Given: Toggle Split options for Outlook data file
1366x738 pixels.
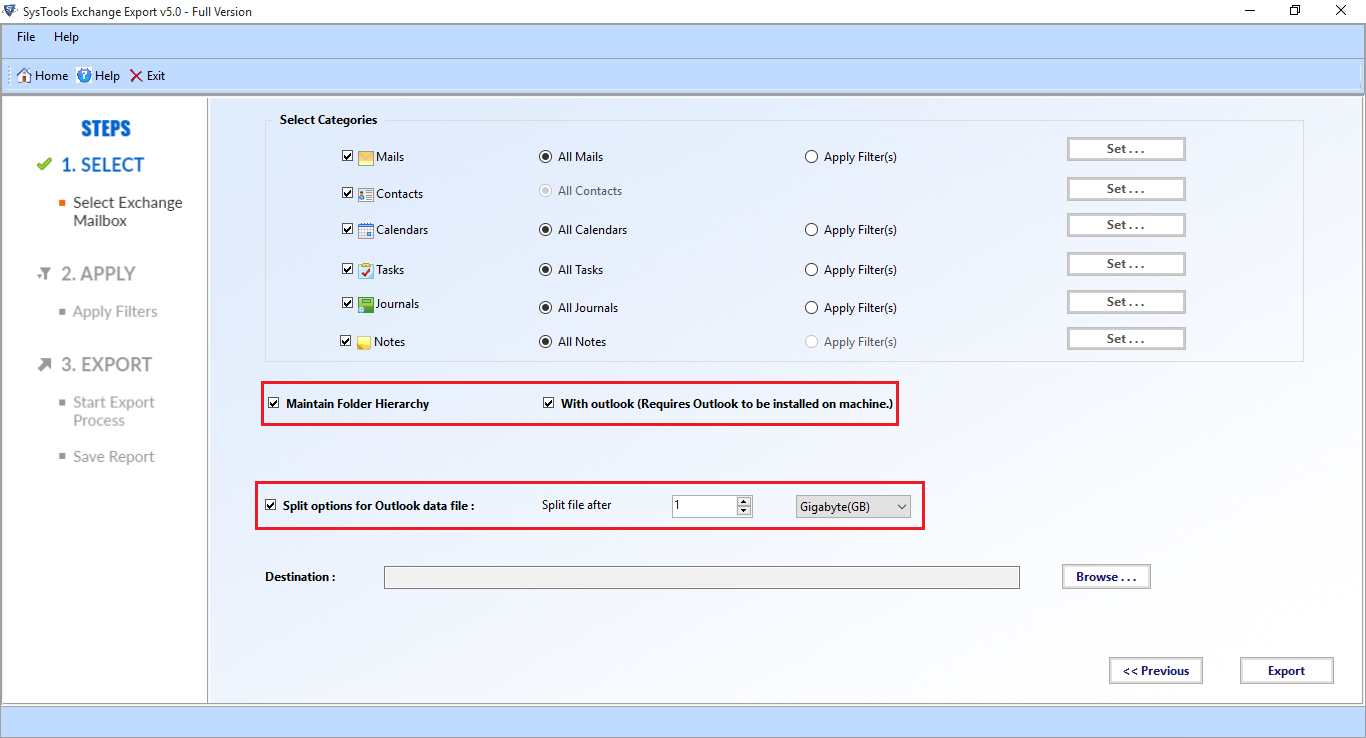Looking at the screenshot, I should coord(271,505).
